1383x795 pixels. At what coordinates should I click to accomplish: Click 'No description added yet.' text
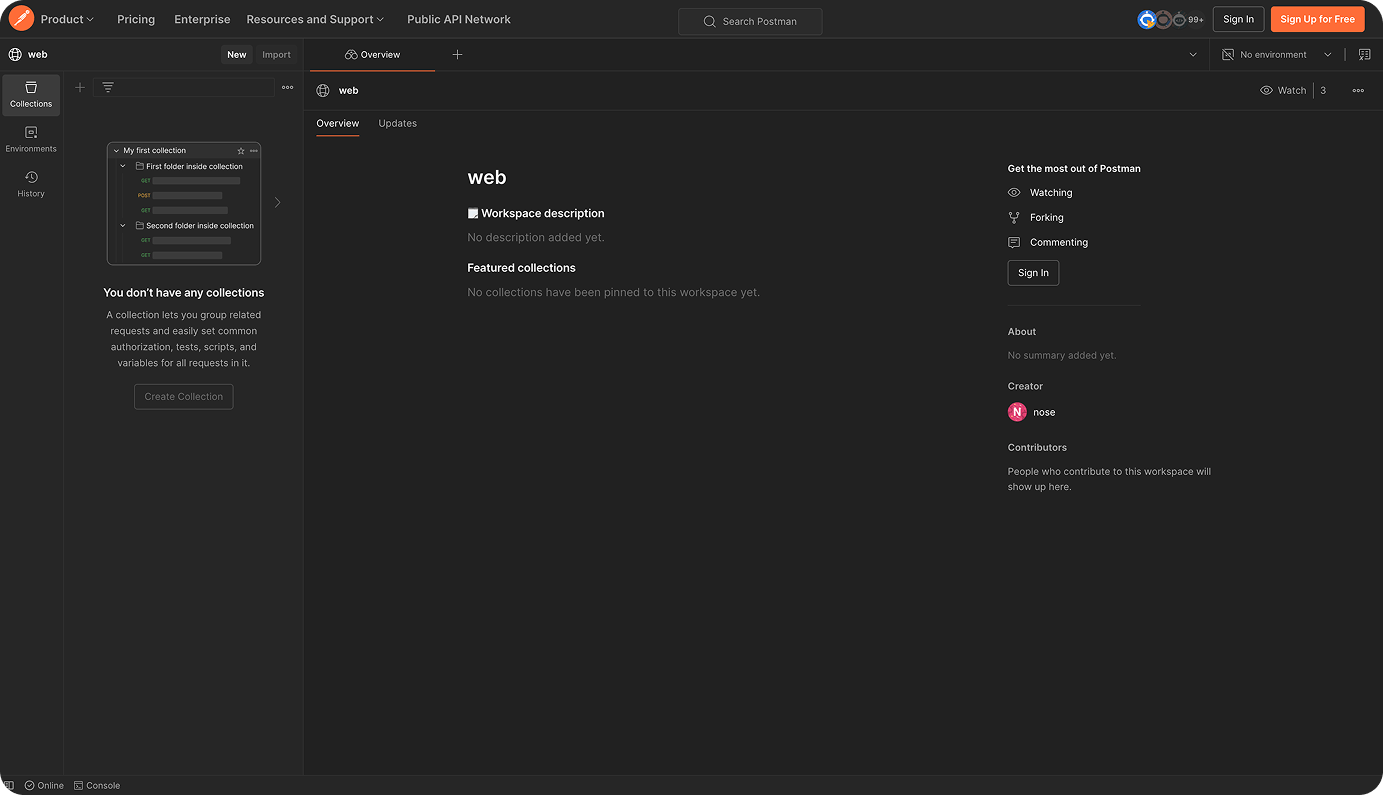pos(536,237)
